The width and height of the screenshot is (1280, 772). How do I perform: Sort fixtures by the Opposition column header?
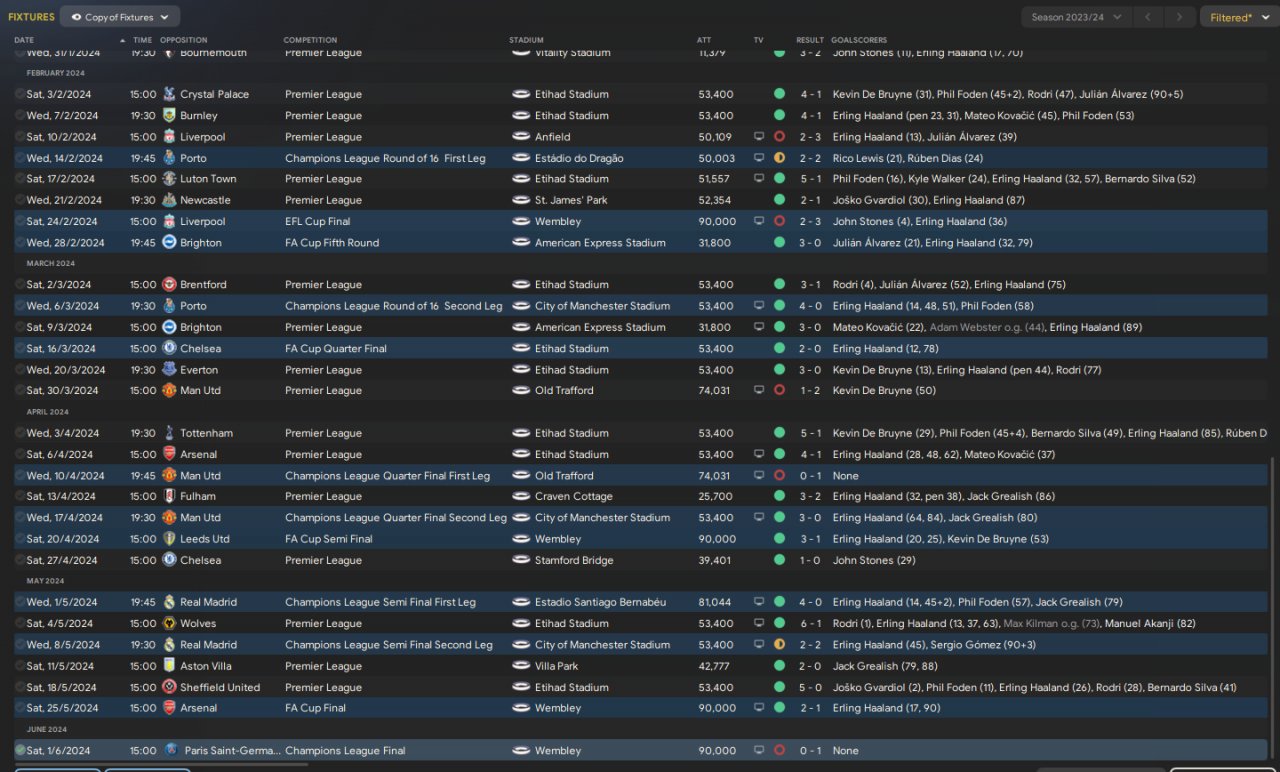[x=184, y=40]
